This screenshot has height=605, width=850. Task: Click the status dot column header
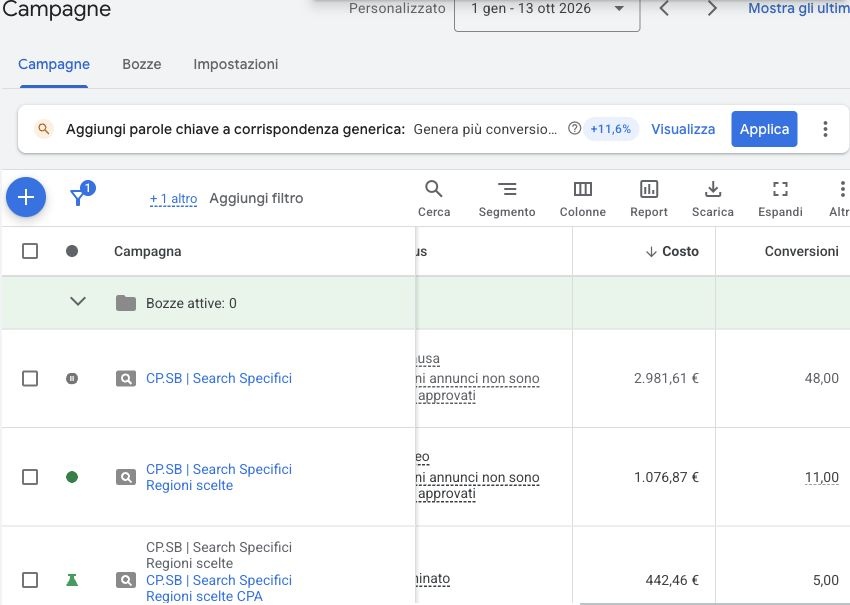coord(72,251)
